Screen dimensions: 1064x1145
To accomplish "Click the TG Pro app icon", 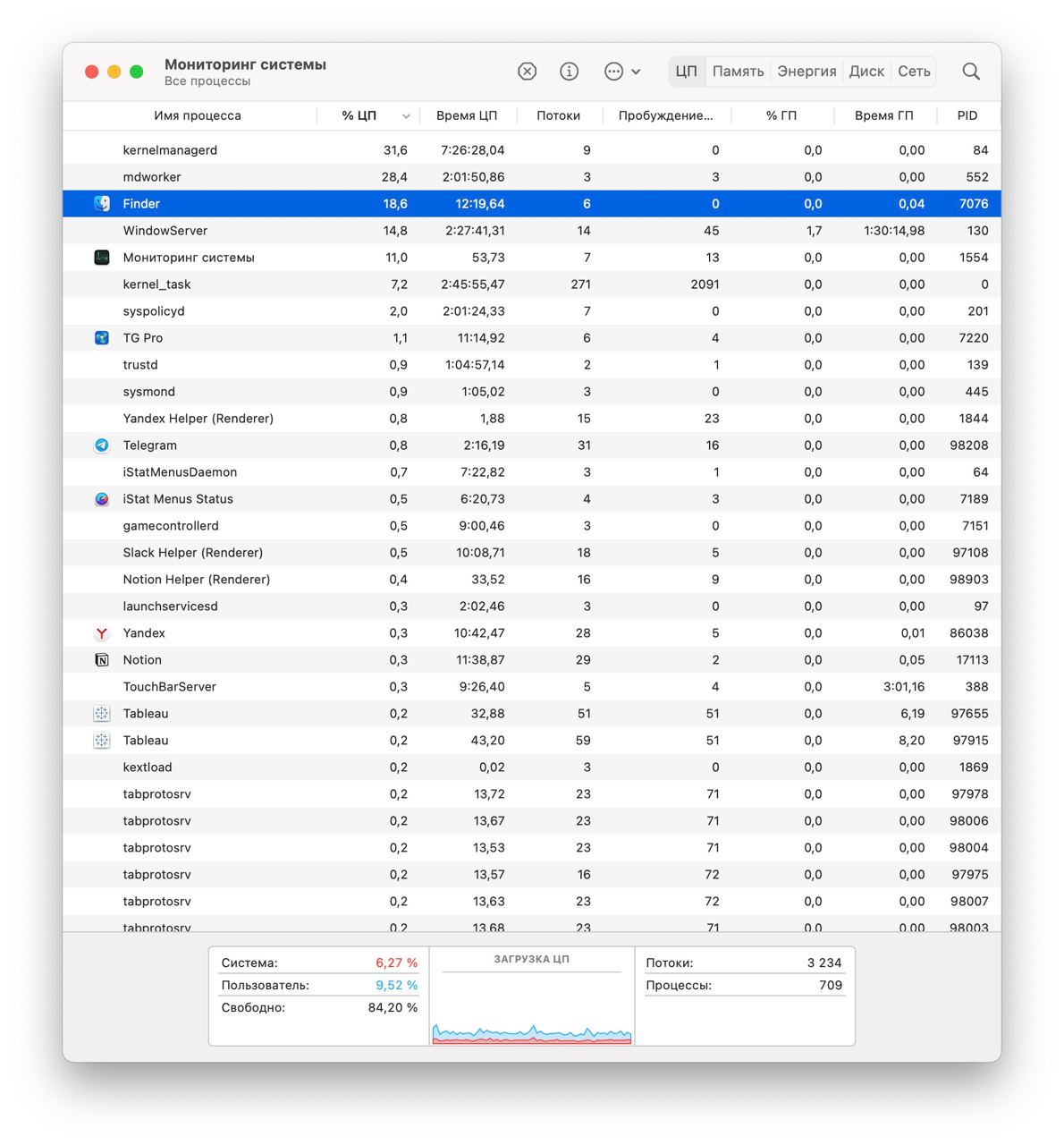I will pos(102,338).
